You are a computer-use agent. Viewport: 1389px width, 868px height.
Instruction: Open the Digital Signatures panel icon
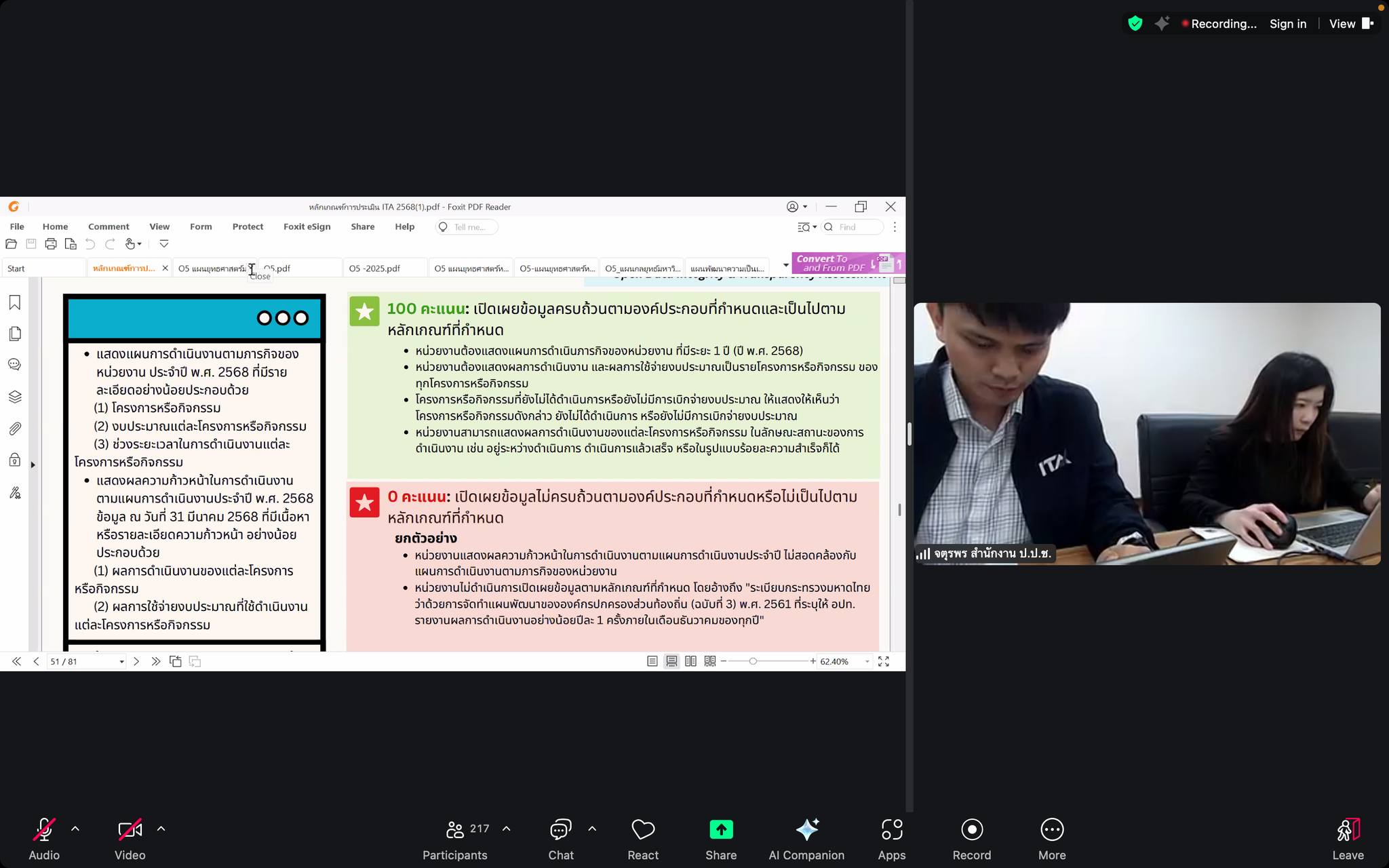pos(14,492)
